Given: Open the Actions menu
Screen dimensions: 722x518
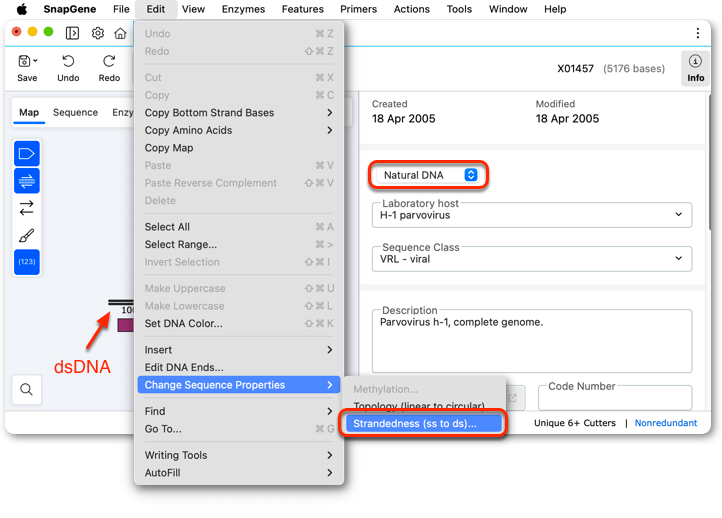Looking at the screenshot, I should 411,9.
